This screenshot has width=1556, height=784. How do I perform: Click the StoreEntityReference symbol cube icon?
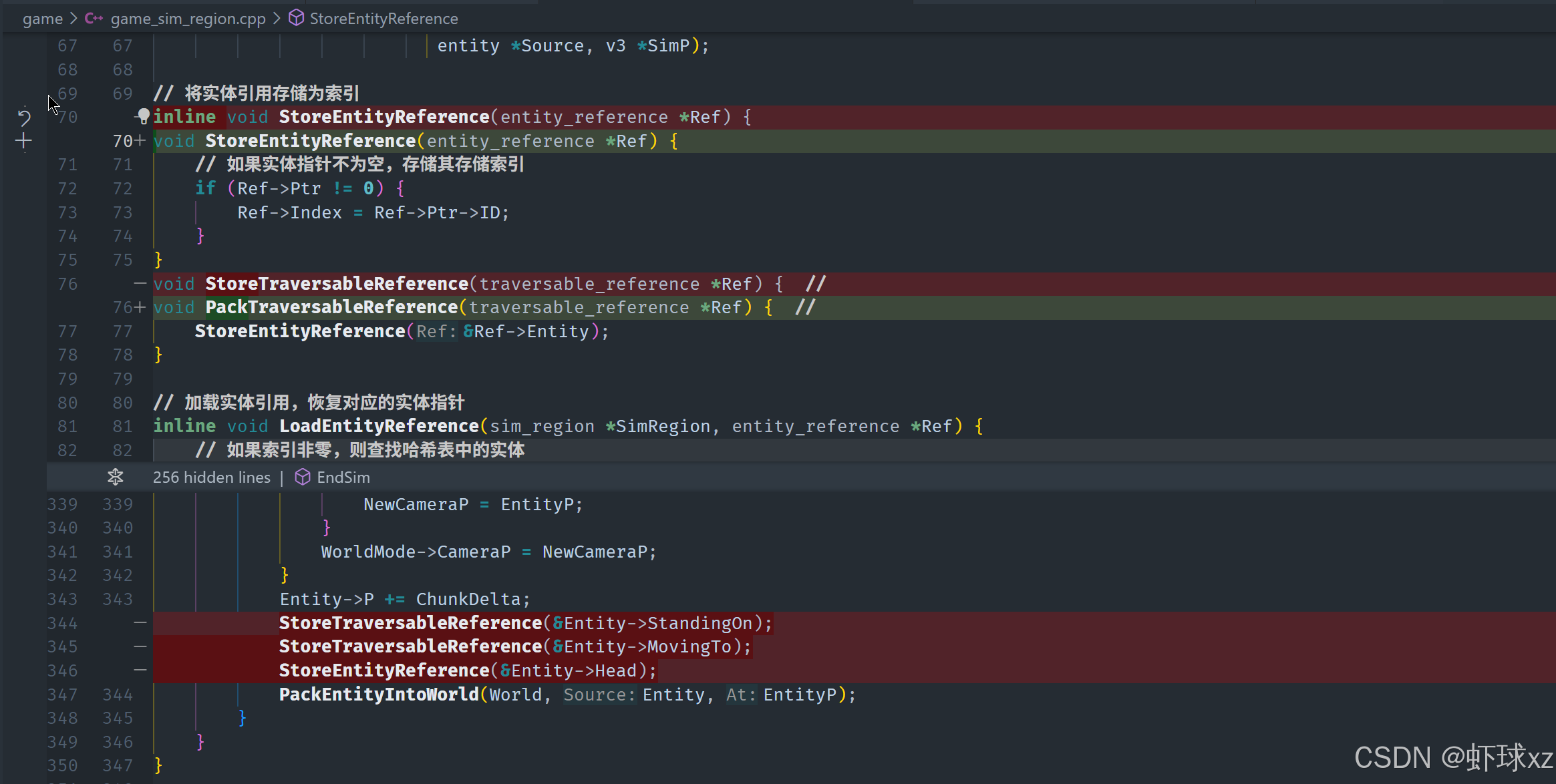(x=296, y=18)
